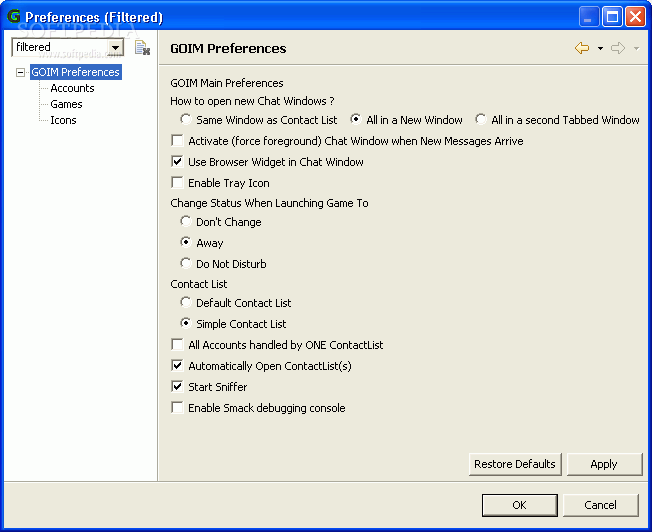Click the Restore Defaults button
The width and height of the screenshot is (652, 532).
click(x=515, y=464)
